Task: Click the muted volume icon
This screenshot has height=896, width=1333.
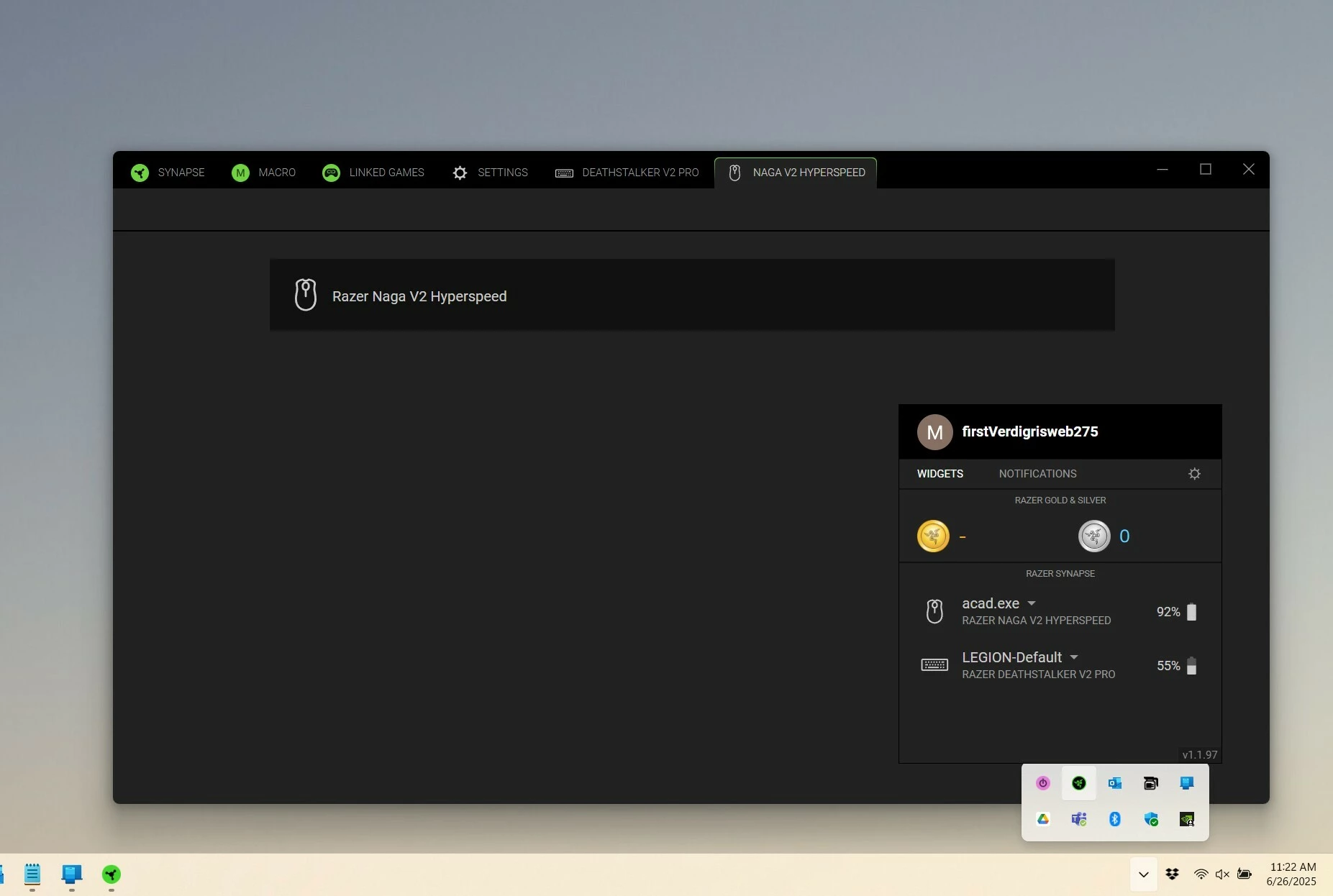Action: (x=1222, y=874)
